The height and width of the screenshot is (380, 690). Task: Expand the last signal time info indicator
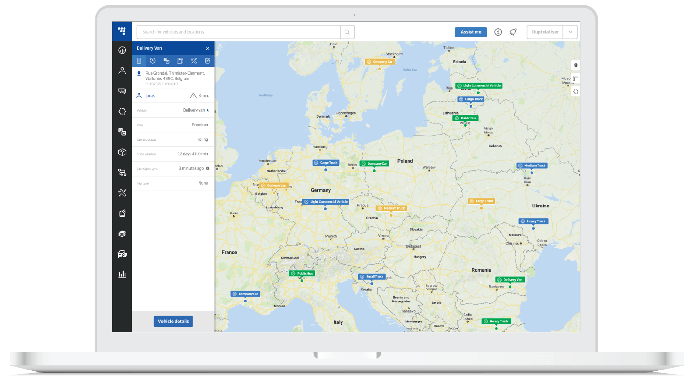click(x=208, y=168)
